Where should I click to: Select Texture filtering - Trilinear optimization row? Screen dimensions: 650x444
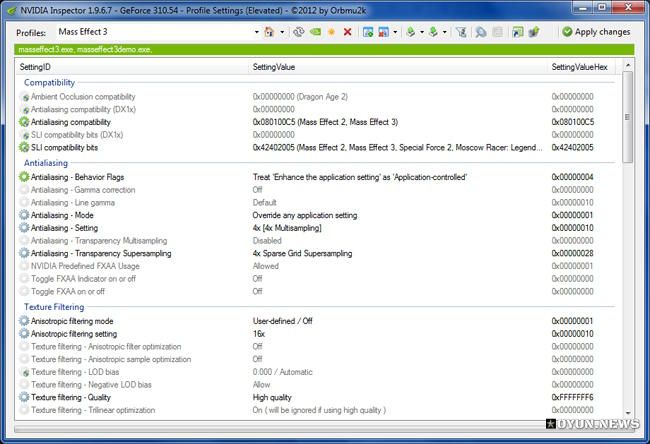[x=319, y=410]
